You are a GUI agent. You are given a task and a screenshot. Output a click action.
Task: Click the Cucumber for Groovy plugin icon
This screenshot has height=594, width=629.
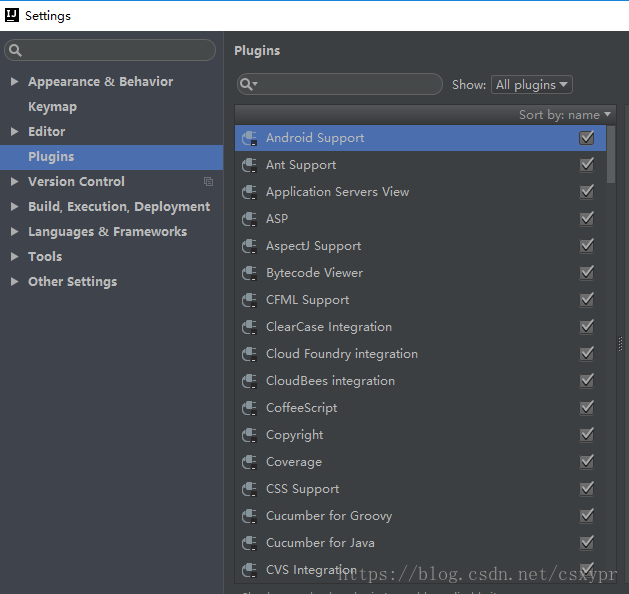249,516
